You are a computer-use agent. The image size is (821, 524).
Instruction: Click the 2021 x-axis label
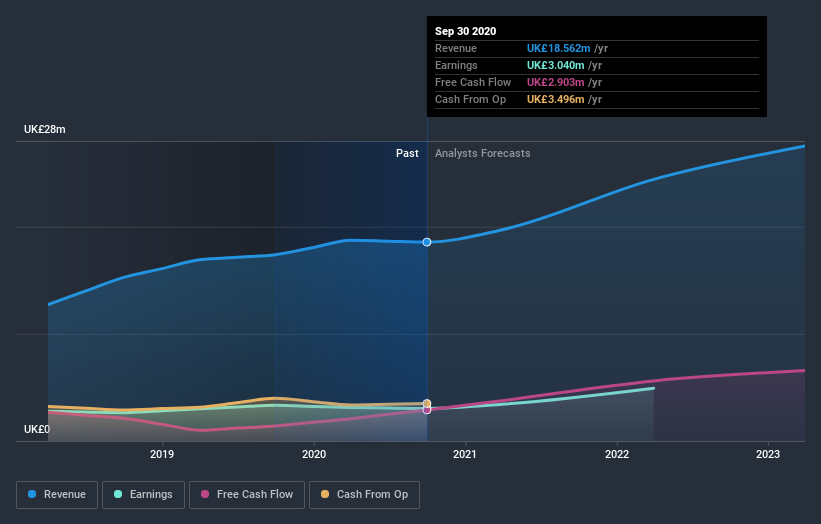(x=464, y=454)
